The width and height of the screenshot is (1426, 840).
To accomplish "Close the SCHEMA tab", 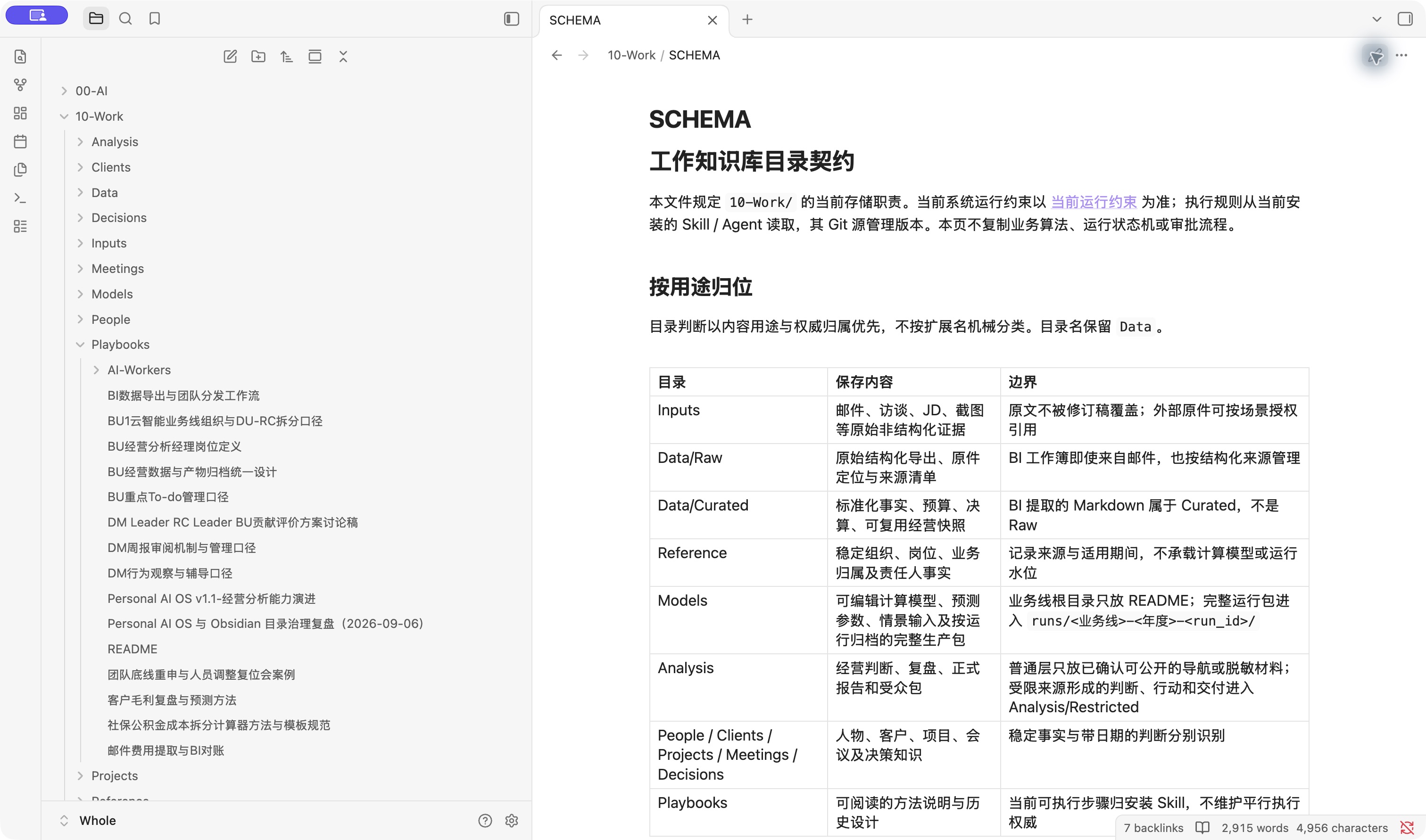I will click(712, 20).
